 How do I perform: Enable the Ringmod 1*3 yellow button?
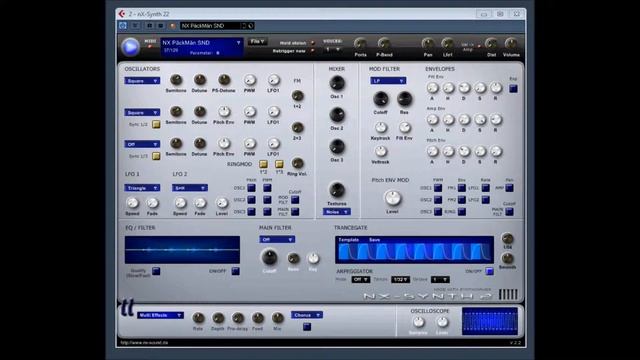click(x=279, y=164)
